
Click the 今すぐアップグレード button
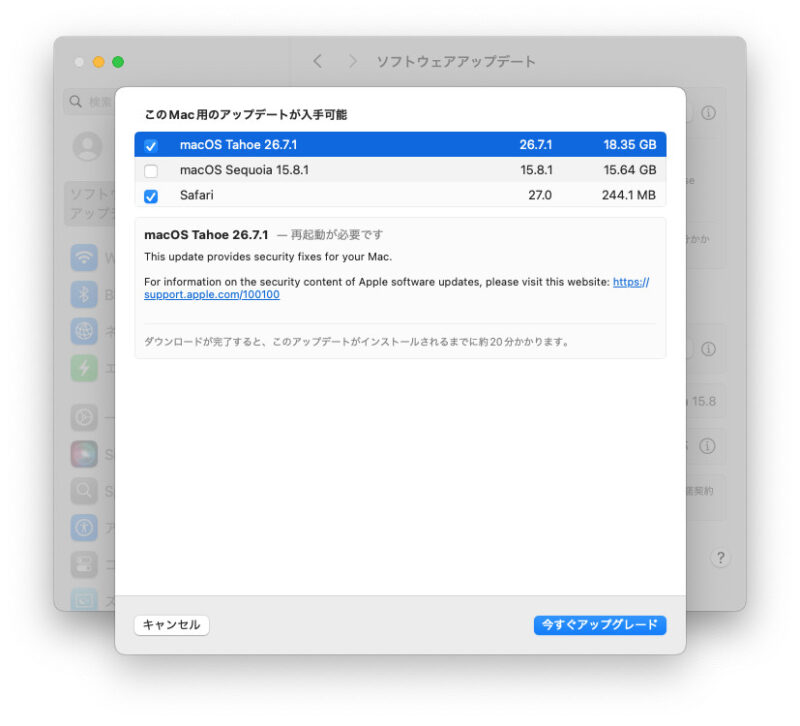[x=599, y=624]
